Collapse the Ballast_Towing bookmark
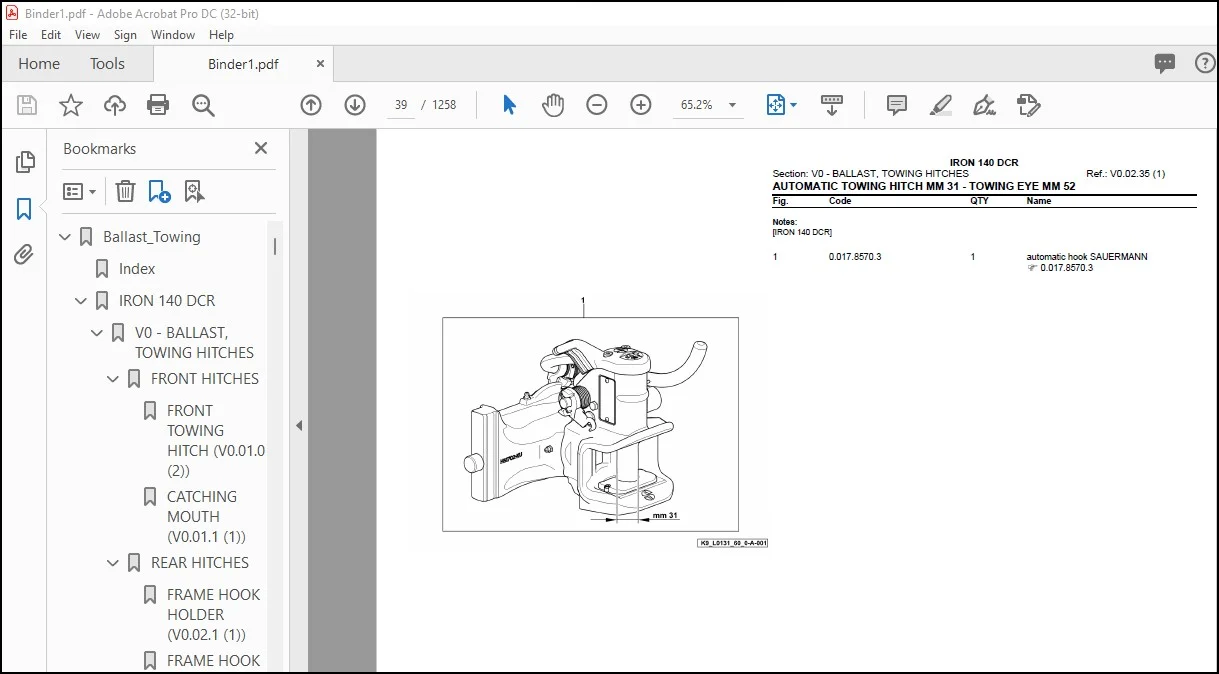The width and height of the screenshot is (1219, 674). click(66, 237)
